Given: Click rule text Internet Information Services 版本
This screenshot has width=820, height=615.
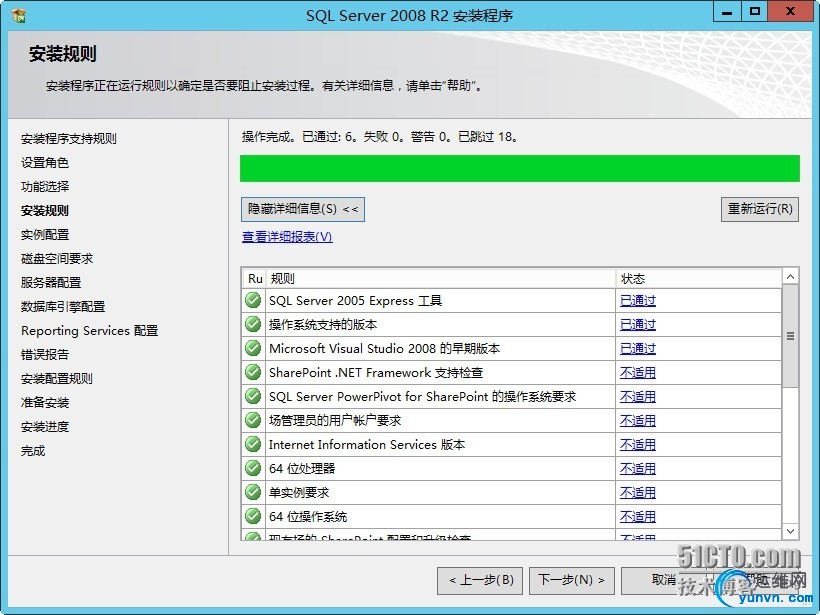Looking at the screenshot, I should (367, 445).
